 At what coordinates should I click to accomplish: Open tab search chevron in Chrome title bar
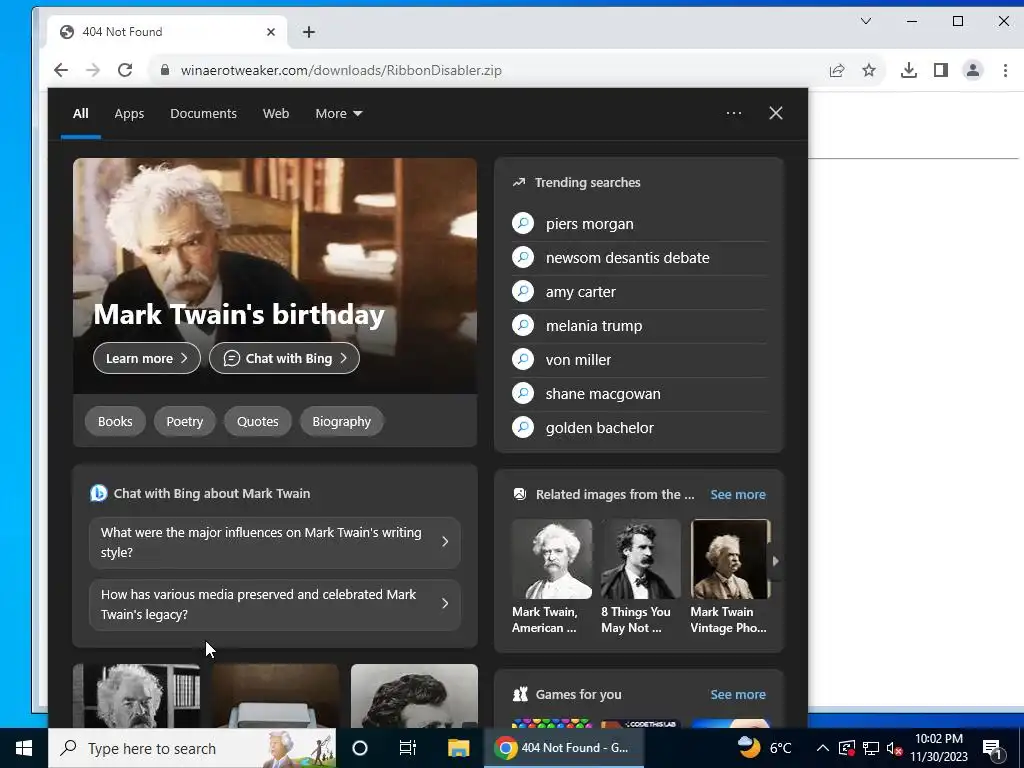tap(866, 21)
